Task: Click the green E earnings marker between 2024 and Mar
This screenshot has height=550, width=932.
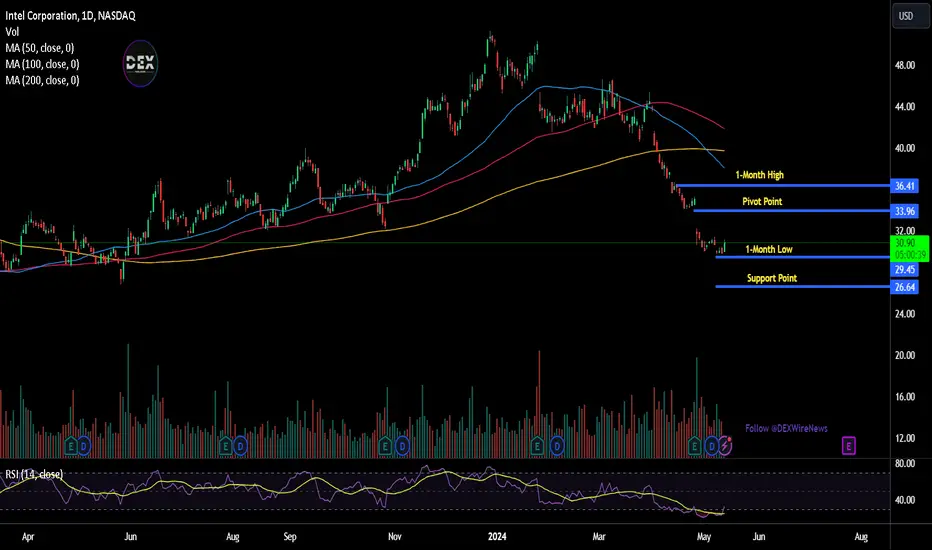Action: click(537, 445)
